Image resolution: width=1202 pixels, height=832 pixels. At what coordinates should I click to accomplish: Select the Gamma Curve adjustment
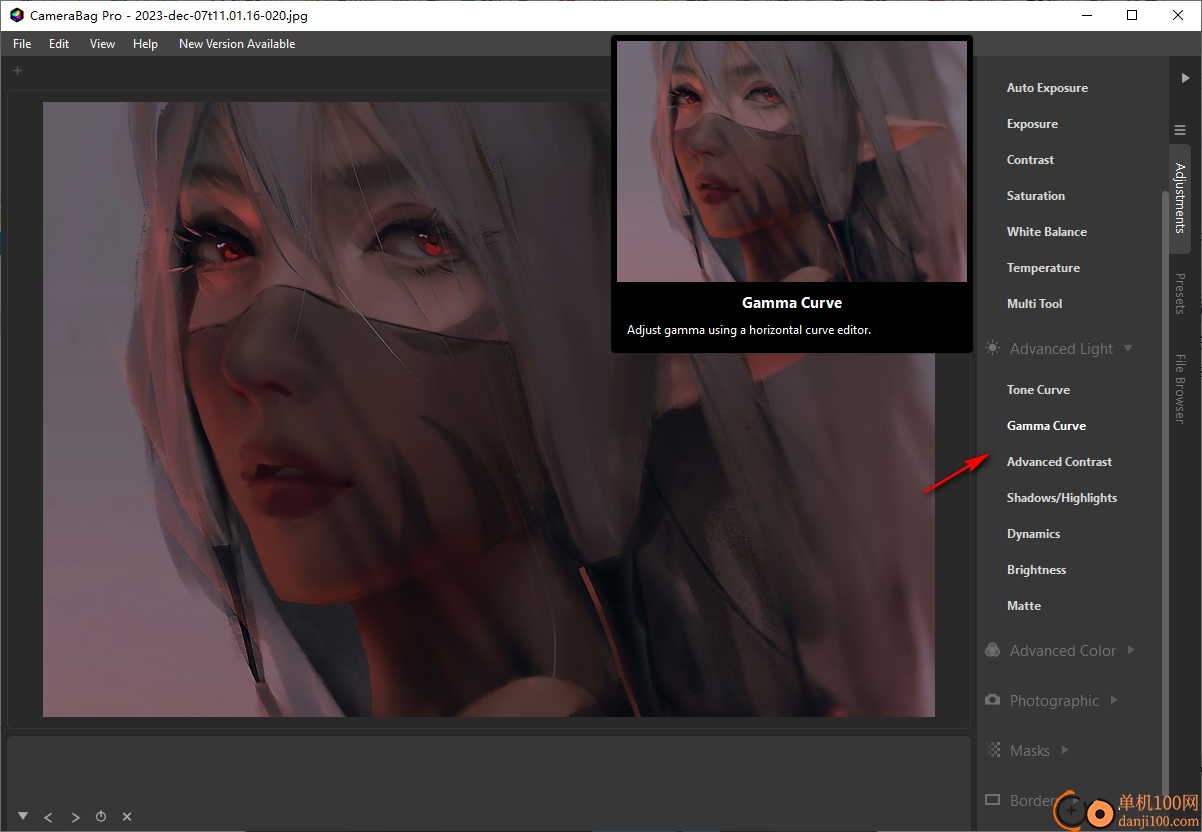click(x=1046, y=426)
